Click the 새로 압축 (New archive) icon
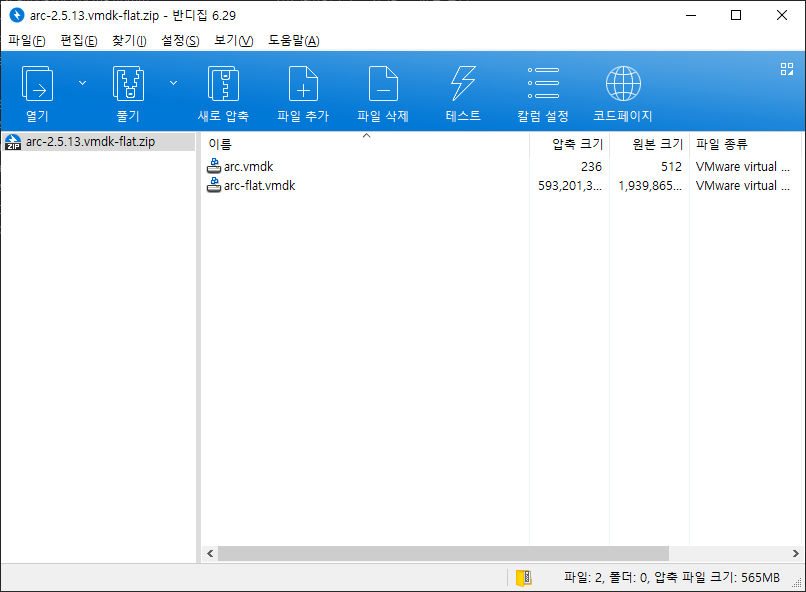 point(223,86)
